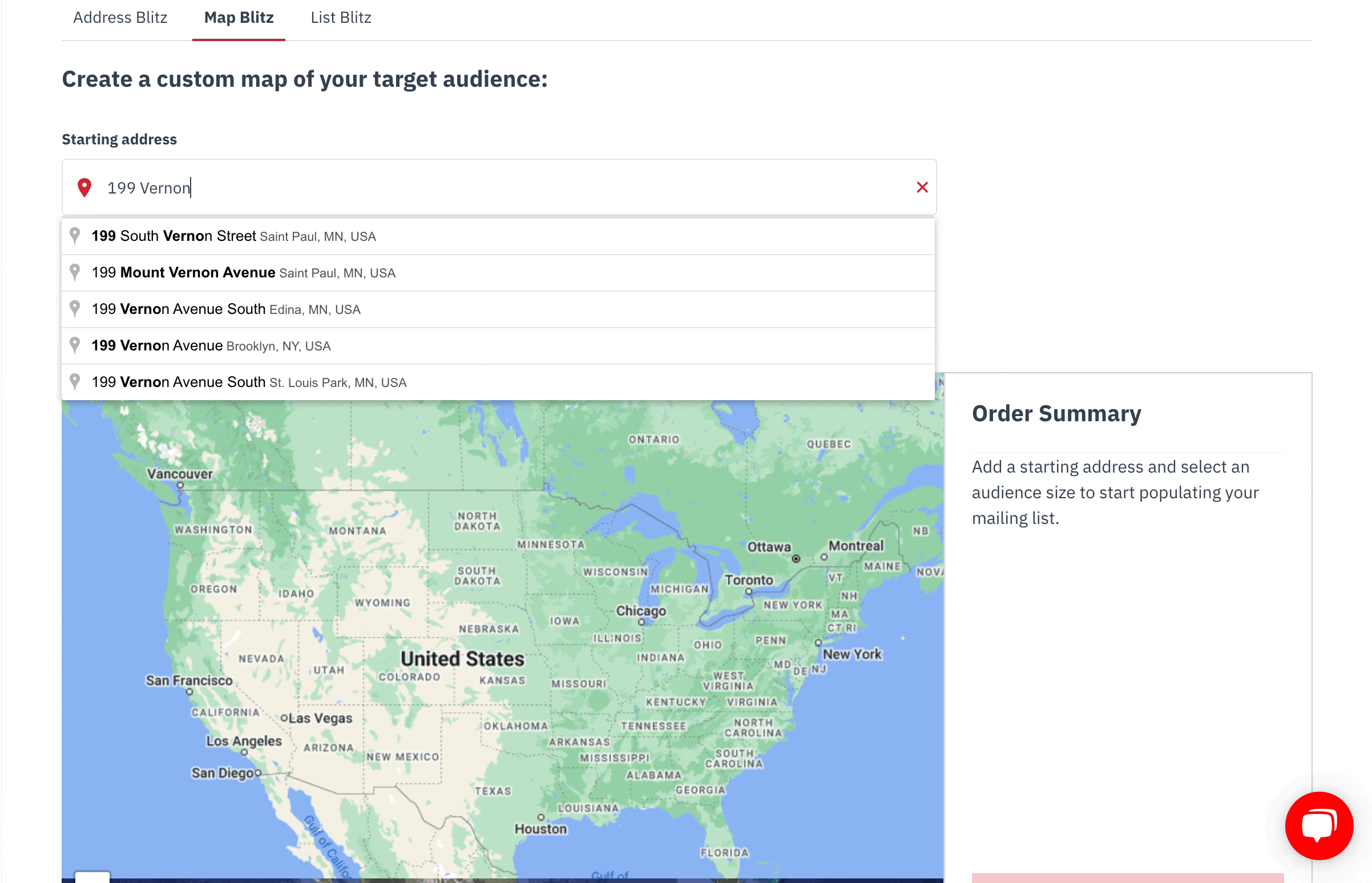
Task: Pick 199 Vernon Avenue South, Edina
Action: (226, 309)
